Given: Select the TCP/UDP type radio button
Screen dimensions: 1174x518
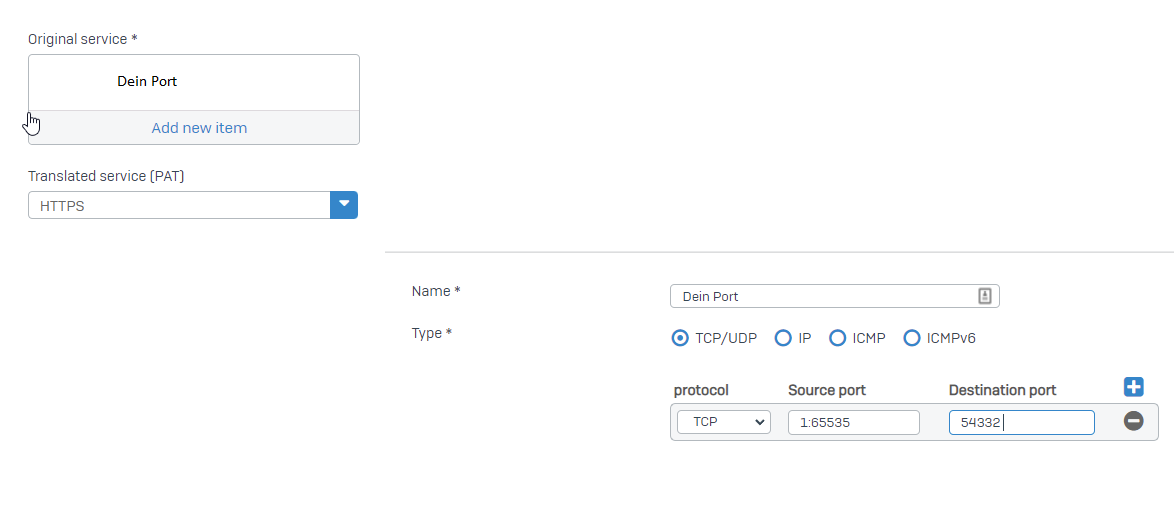Looking at the screenshot, I should [681, 338].
